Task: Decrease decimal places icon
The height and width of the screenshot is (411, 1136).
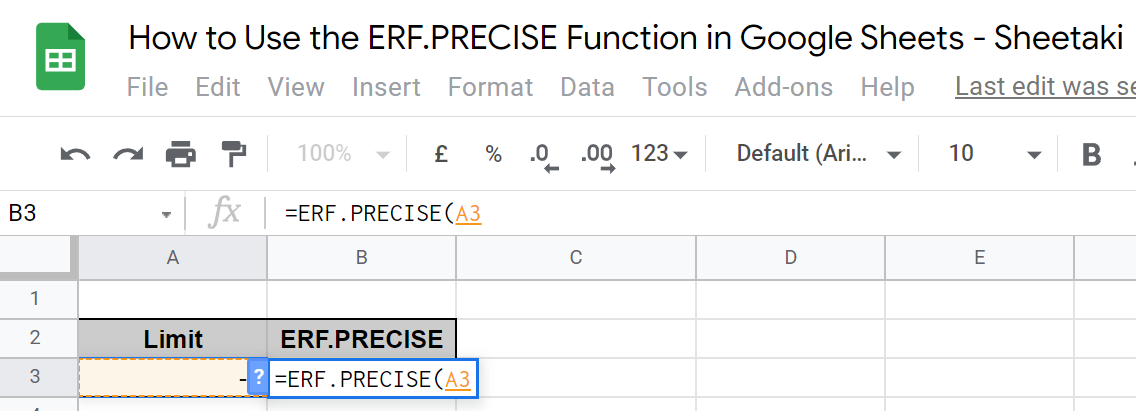Action: [543, 155]
